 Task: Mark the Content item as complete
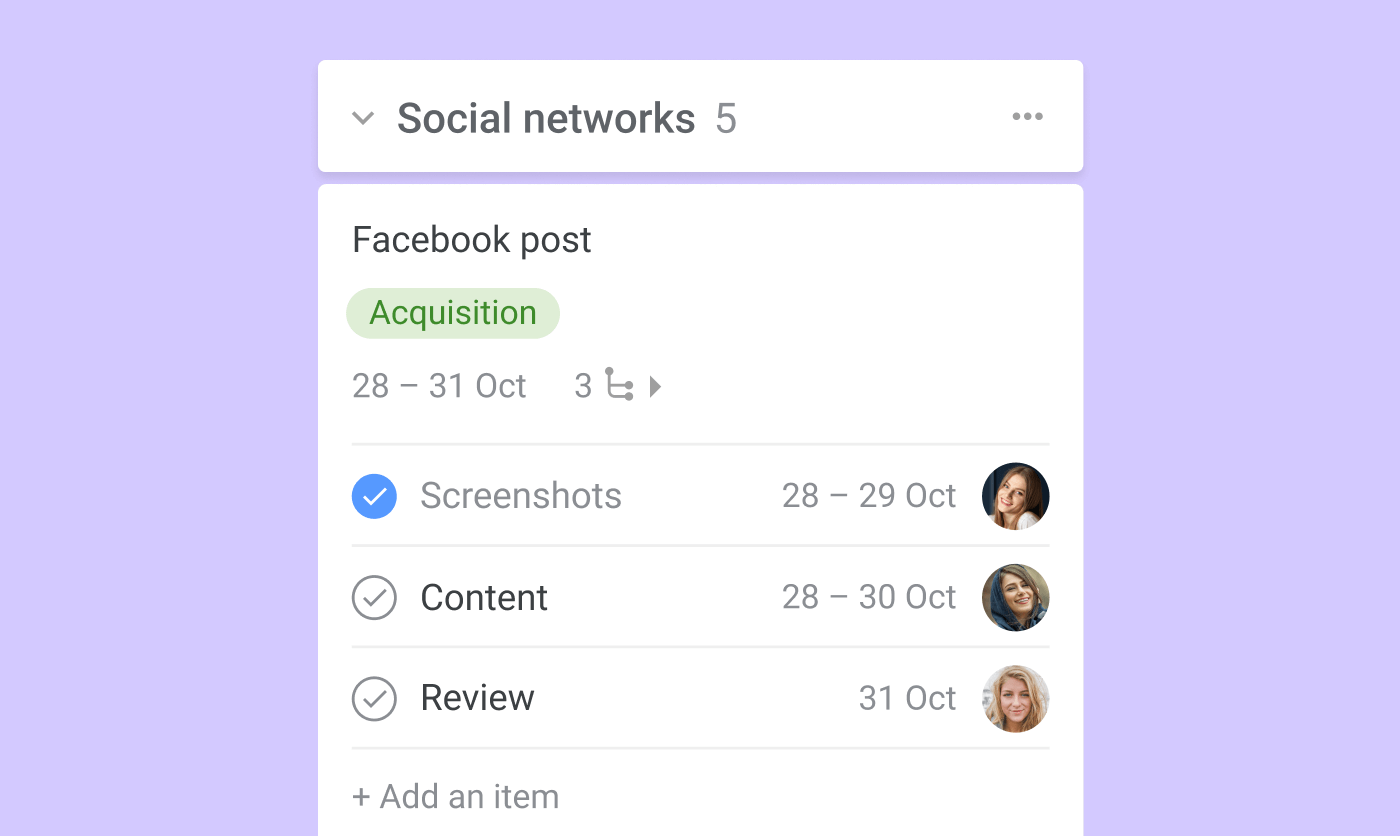374,597
